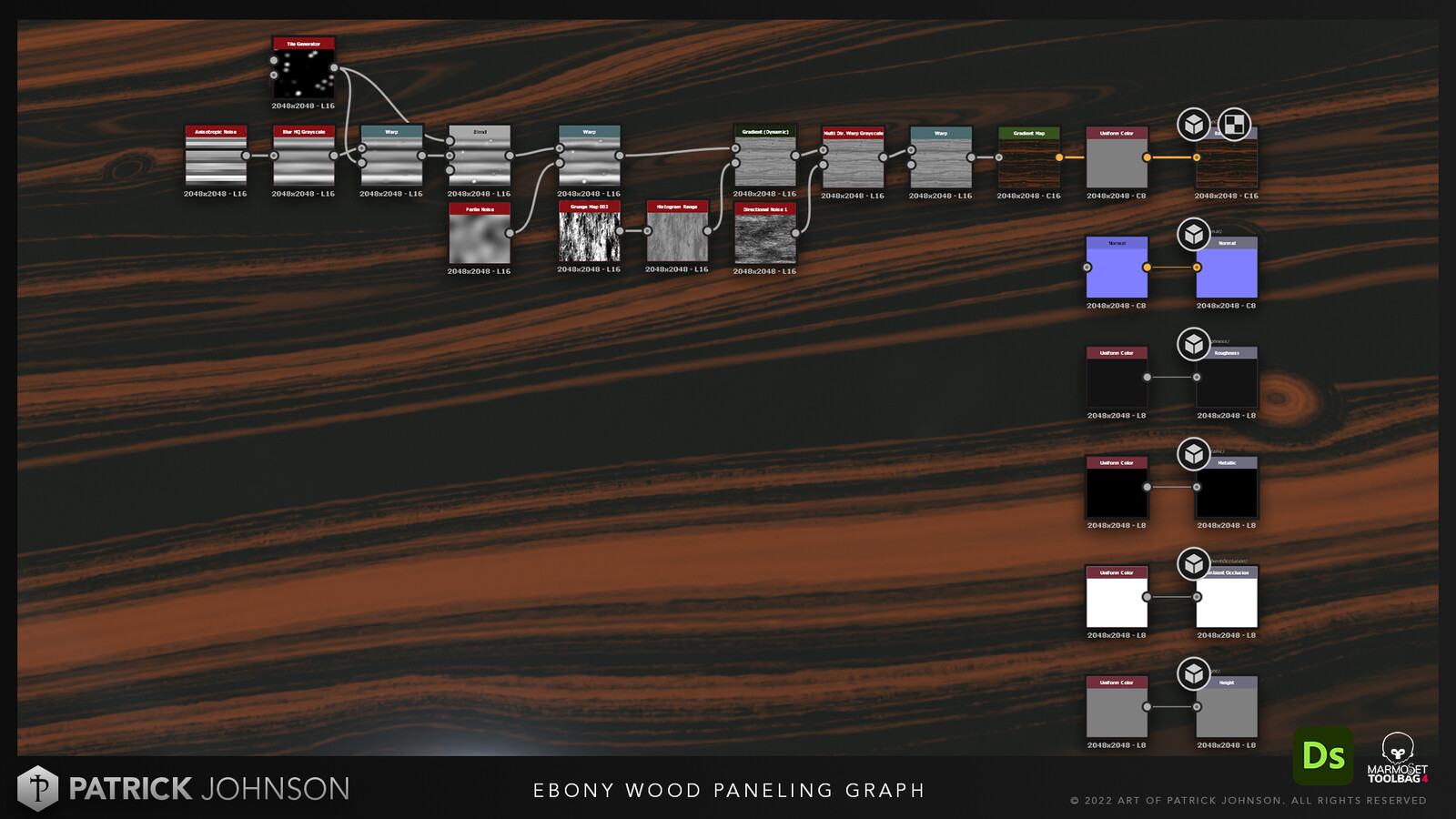The height and width of the screenshot is (819, 1456).
Task: Select the Warp node after Blur HQ Grayscale
Action: coord(391,156)
